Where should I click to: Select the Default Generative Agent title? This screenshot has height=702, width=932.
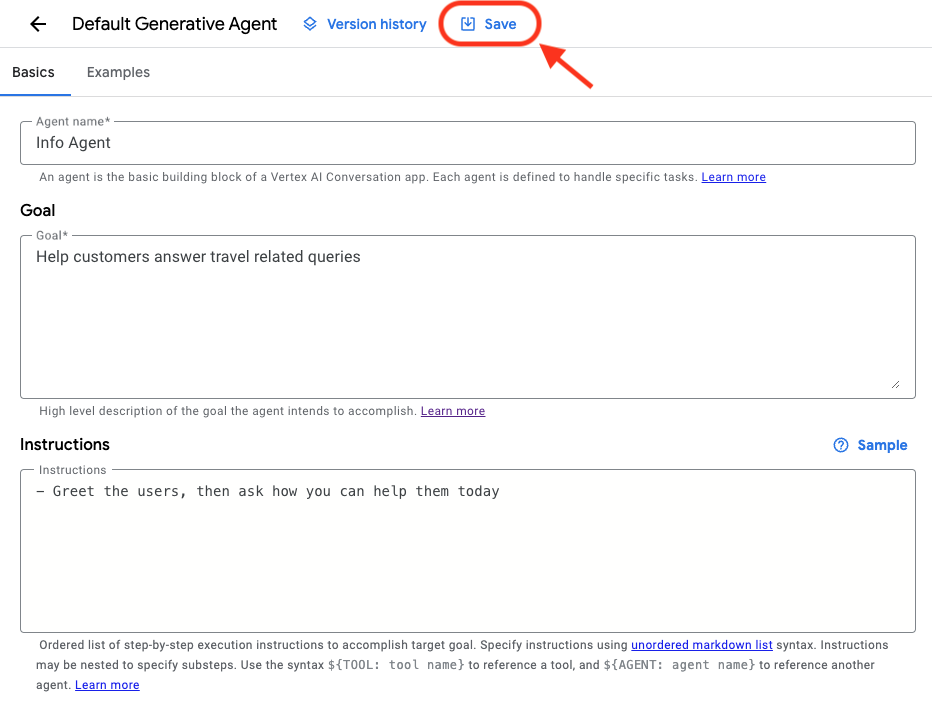point(174,24)
